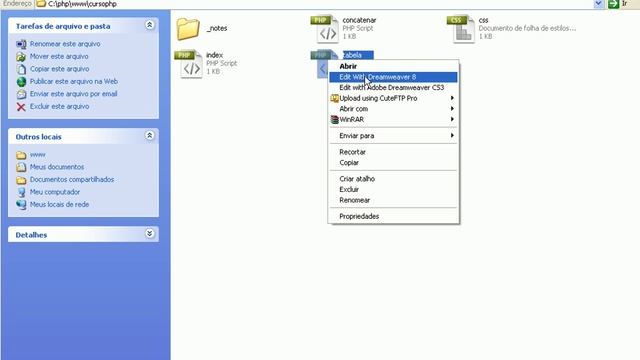640x360 pixels.
Task: Open the Meus locais de rede link
Action: point(59,205)
